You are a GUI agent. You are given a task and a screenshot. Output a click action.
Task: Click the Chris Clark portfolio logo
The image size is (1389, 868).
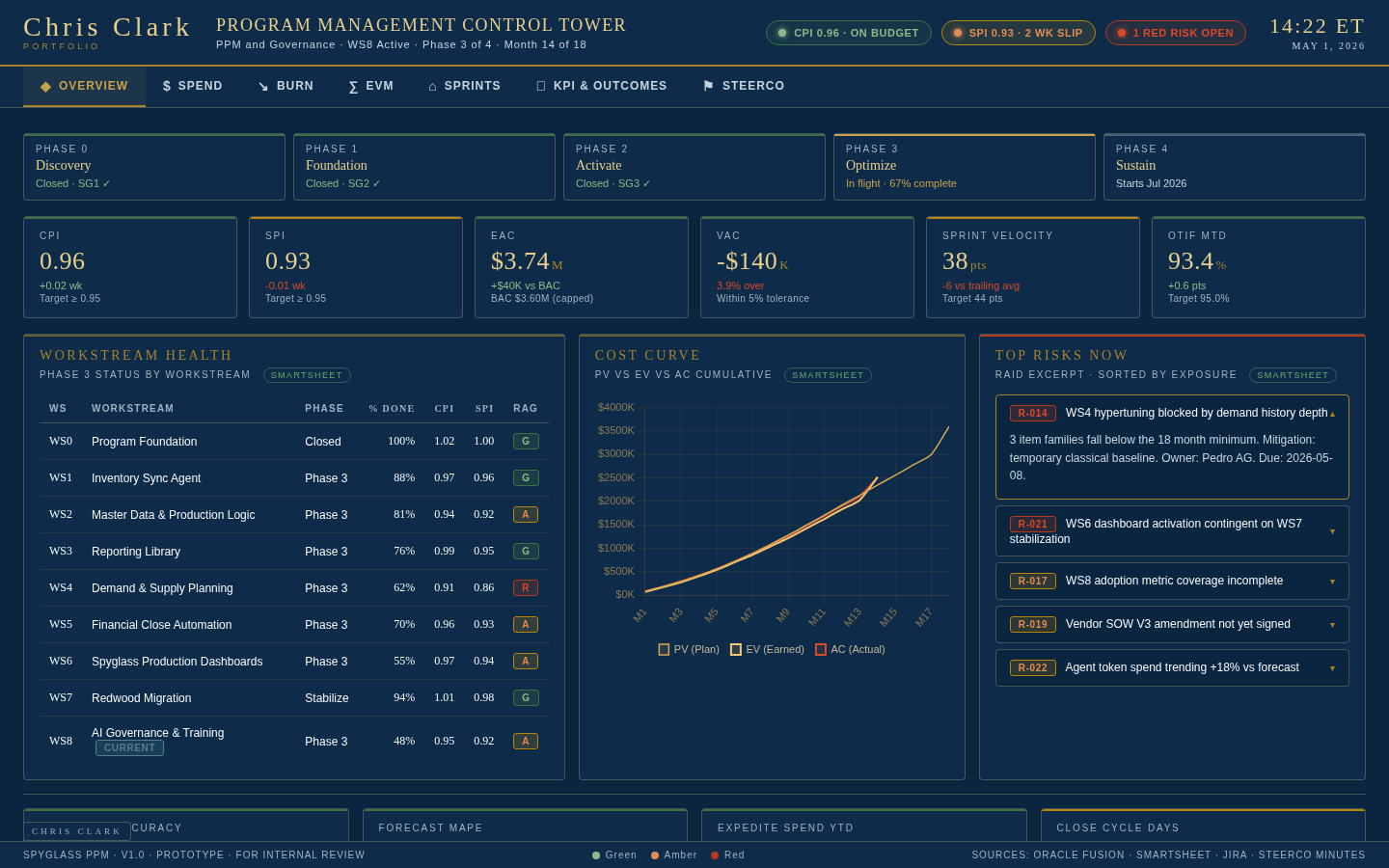coord(107,32)
